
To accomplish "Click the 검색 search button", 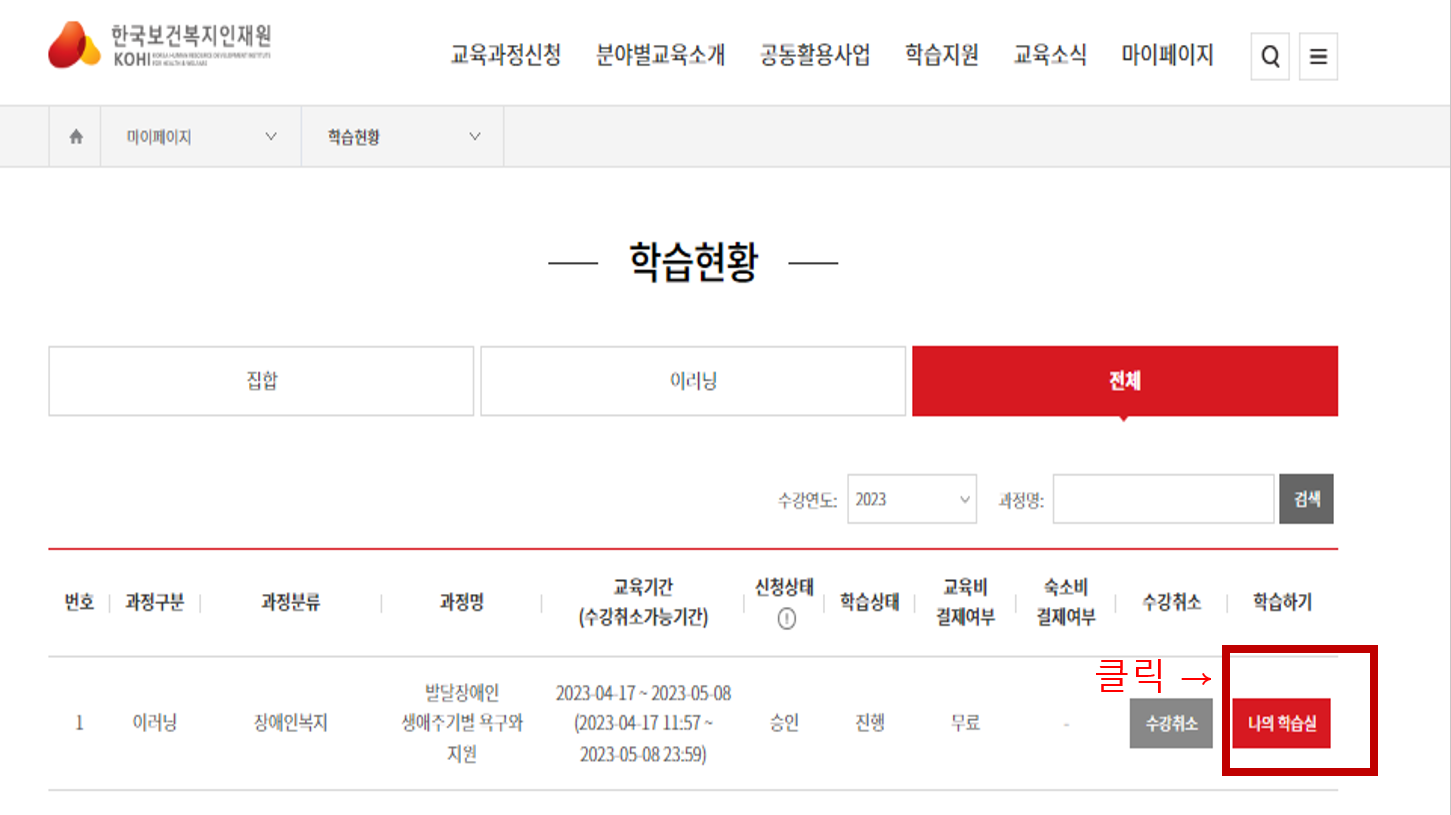I will coord(1306,499).
